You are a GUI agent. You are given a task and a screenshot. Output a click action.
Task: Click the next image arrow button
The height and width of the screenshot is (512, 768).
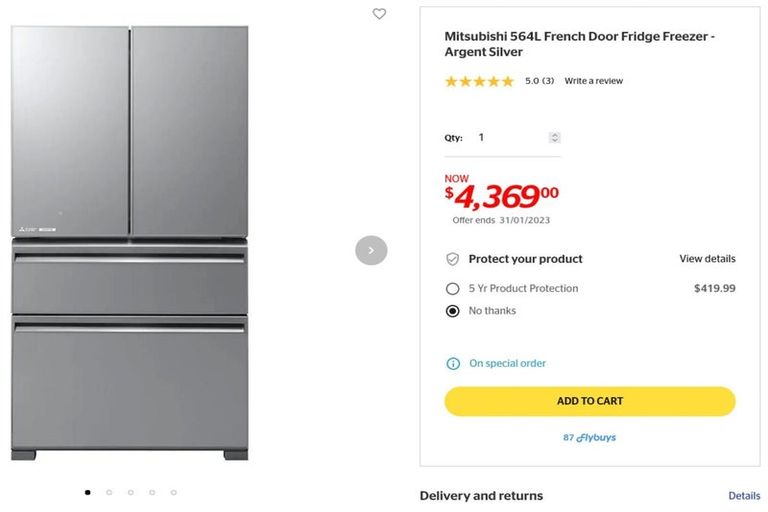pyautogui.click(x=371, y=250)
